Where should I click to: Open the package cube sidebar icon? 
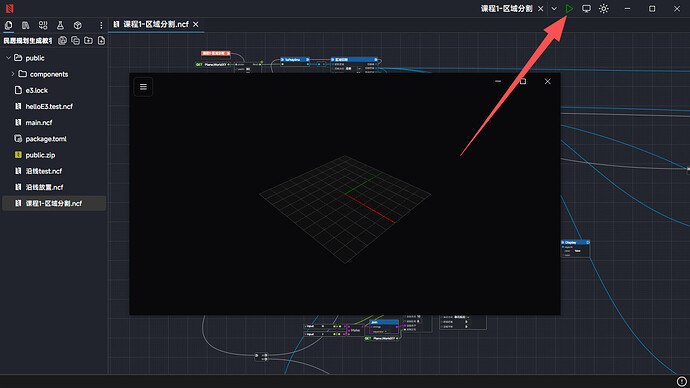77,25
